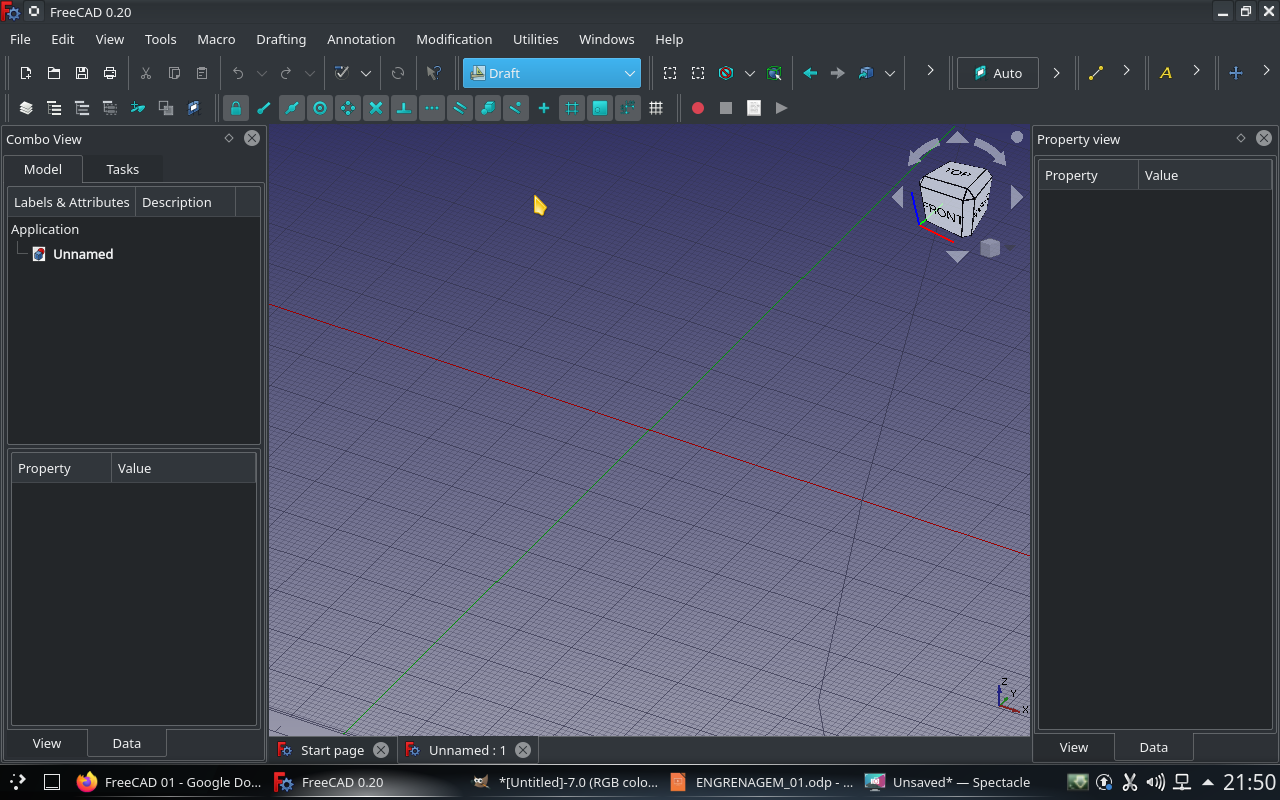1280x800 pixels.
Task: Activate the snap midpoint icon
Action: (291, 108)
